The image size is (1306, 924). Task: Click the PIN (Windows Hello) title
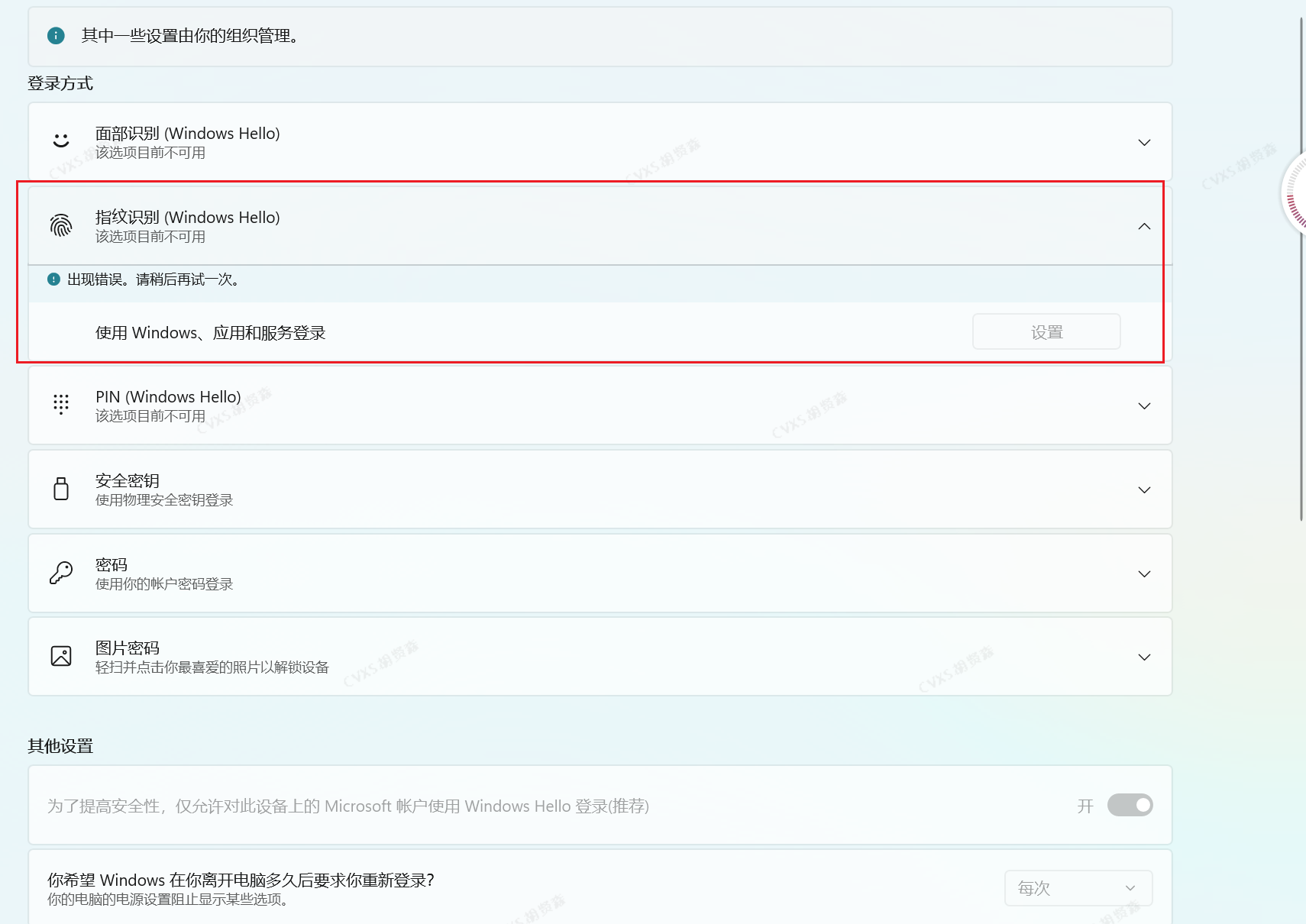[168, 396]
